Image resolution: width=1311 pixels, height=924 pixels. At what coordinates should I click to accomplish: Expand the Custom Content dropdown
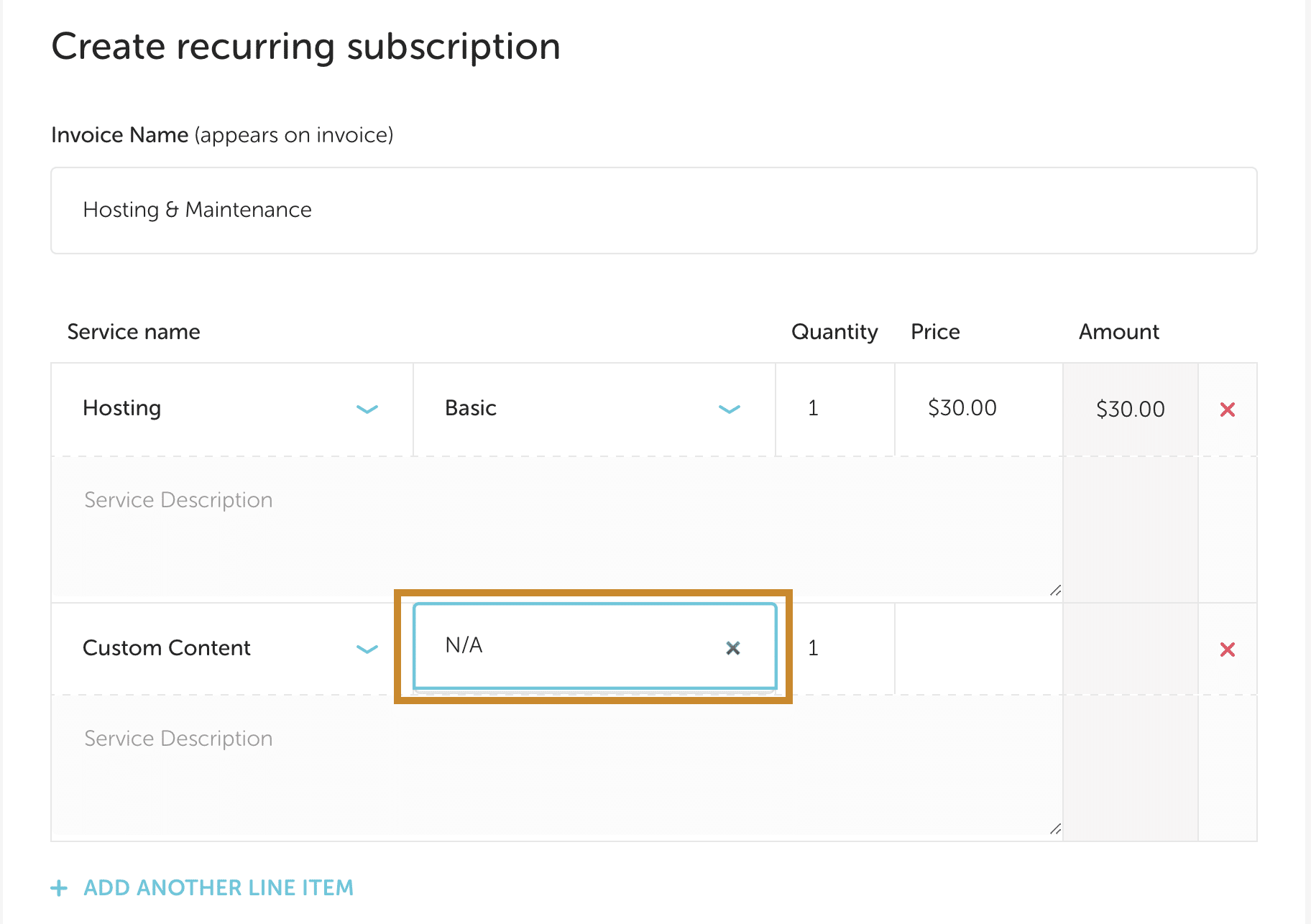point(367,650)
